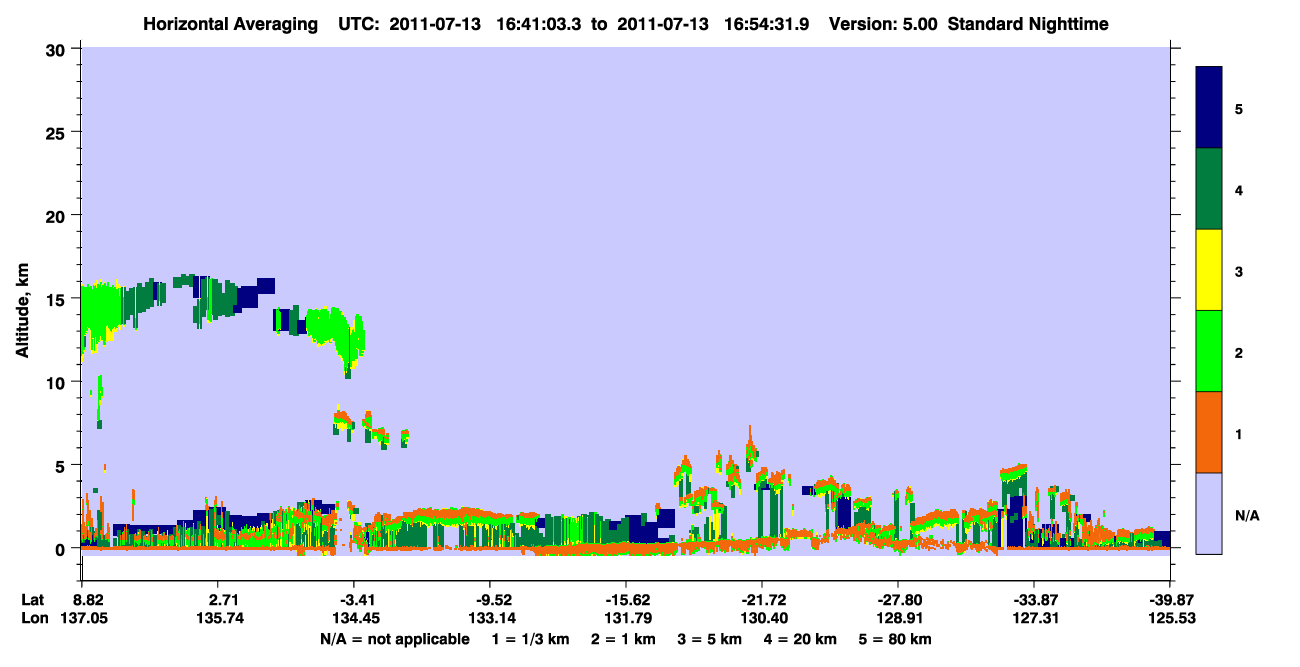Click the latitude value -9.52
Screen dimensions: 1300x667
pyautogui.click(x=494, y=600)
